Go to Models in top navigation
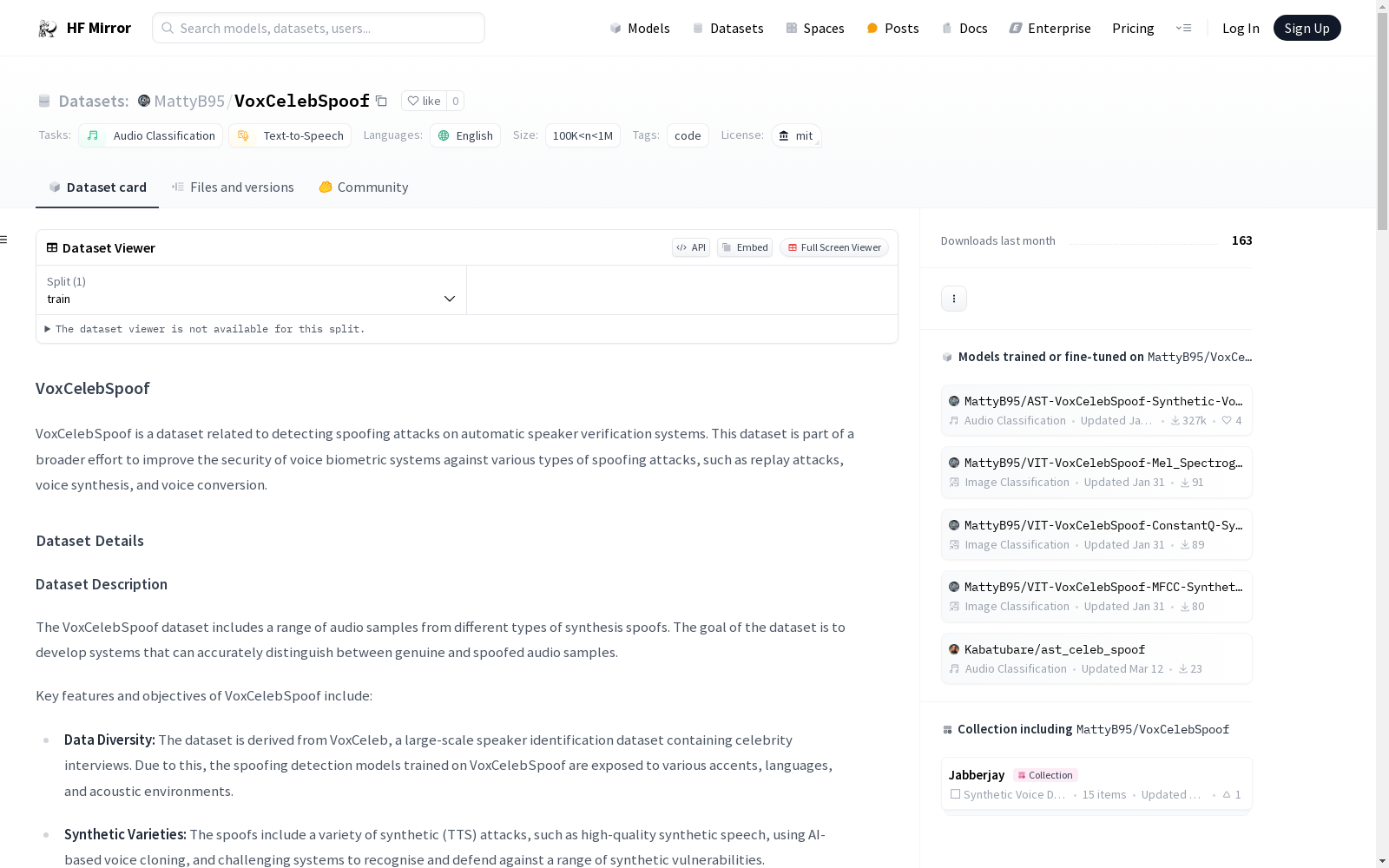This screenshot has width=1389, height=868. [640, 29]
